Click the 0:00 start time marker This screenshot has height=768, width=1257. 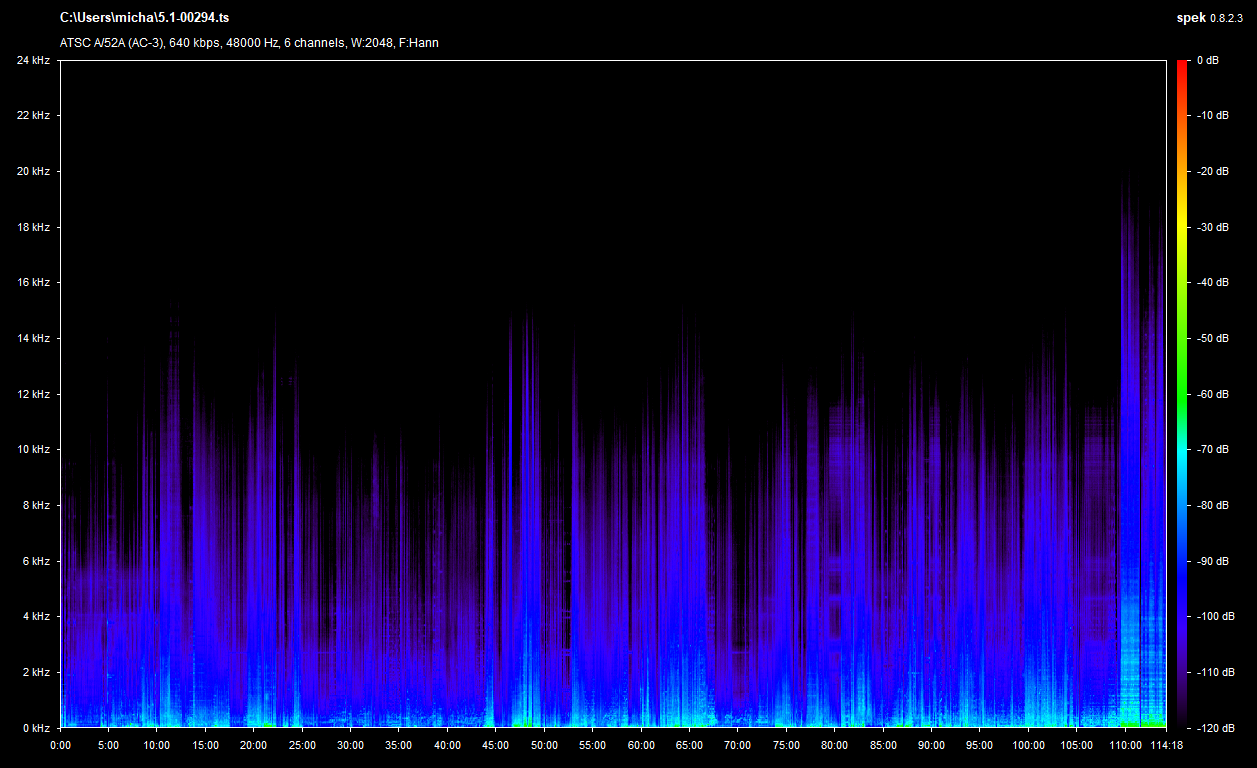point(60,745)
